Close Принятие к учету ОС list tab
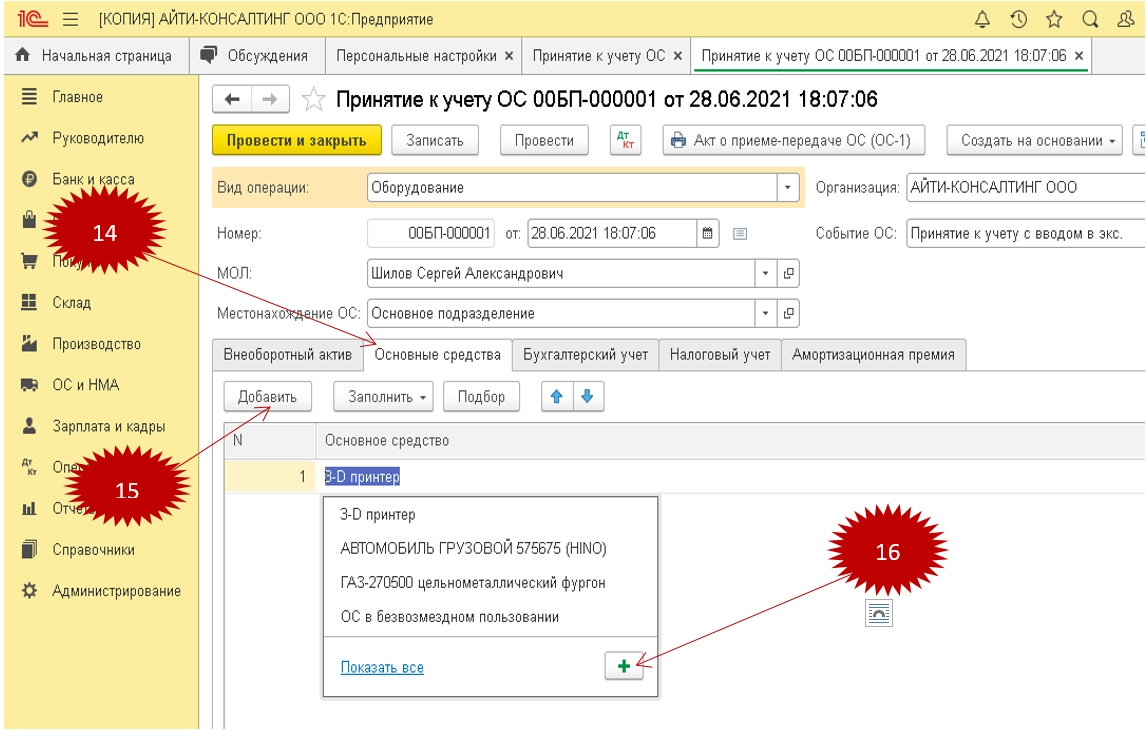The height and width of the screenshot is (731, 1147). (678, 56)
